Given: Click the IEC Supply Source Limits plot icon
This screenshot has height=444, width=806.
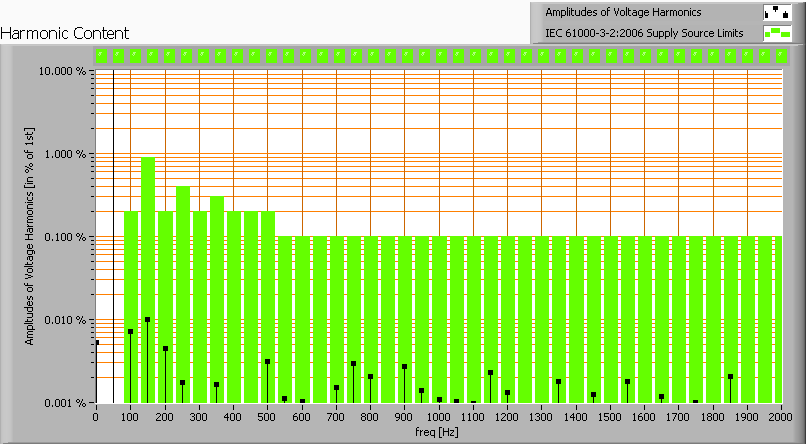Looking at the screenshot, I should point(776,33).
